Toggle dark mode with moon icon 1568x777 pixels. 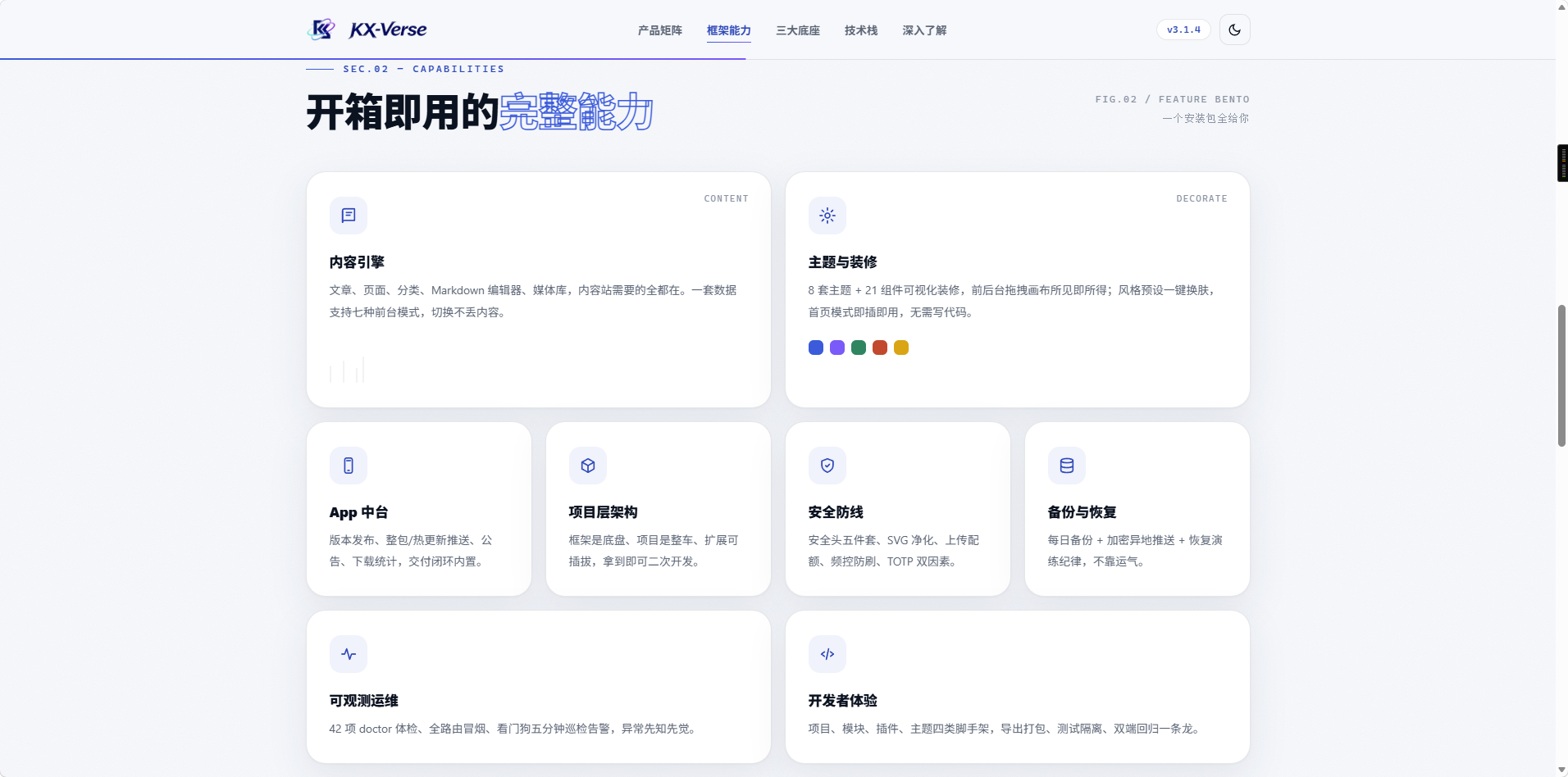1234,30
